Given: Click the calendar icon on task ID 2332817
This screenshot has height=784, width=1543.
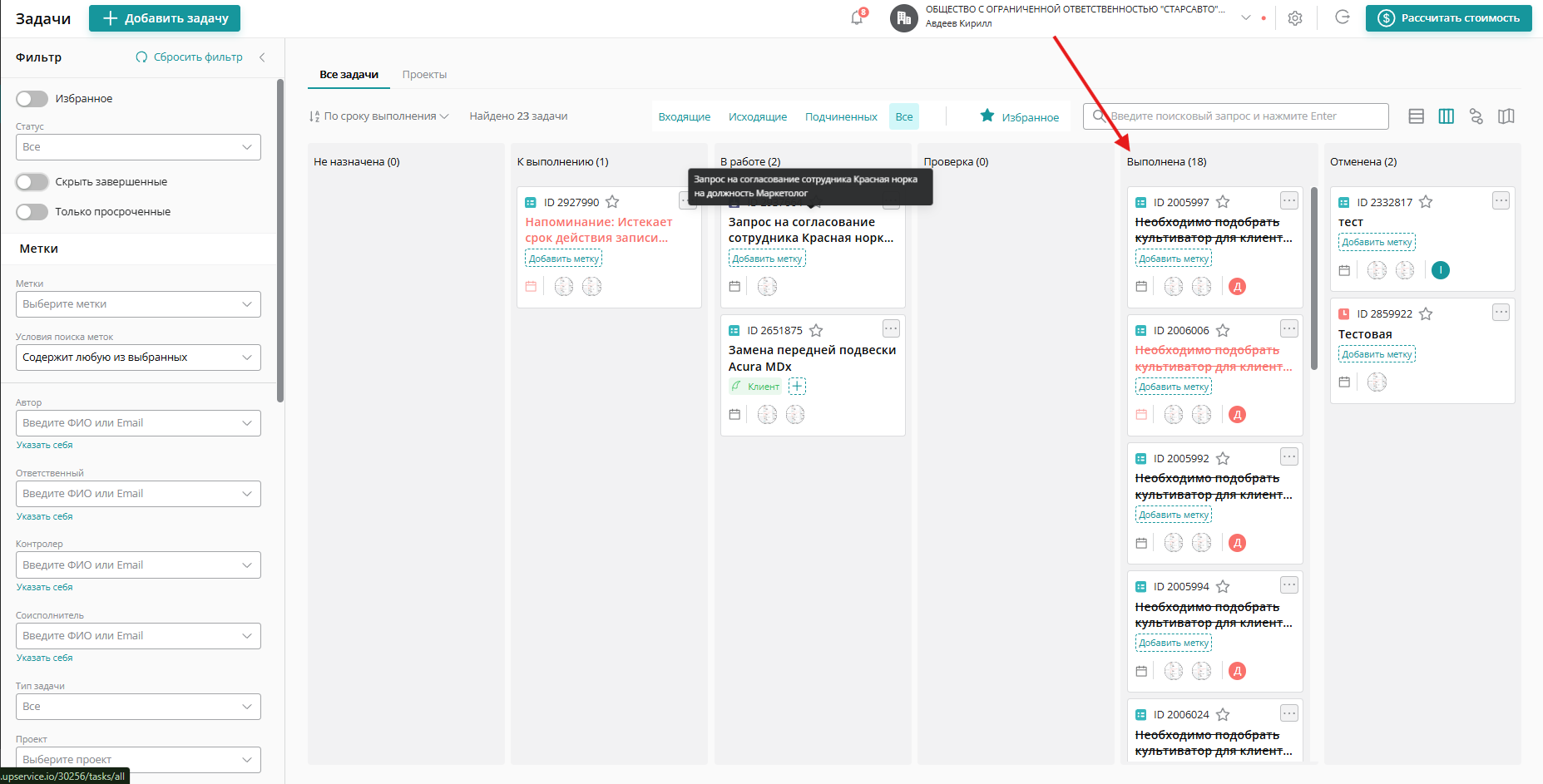Looking at the screenshot, I should click(1344, 270).
